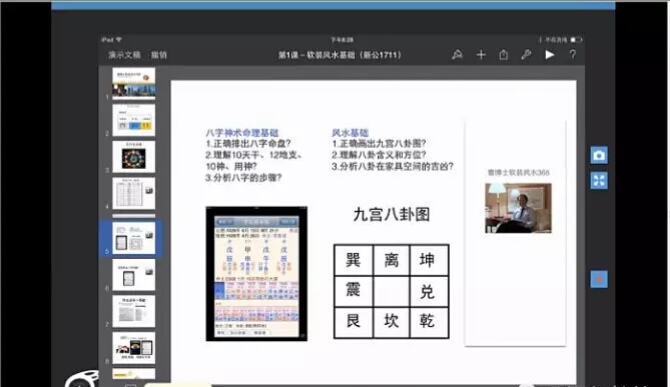Click the blue record button icon
This screenshot has width=670, height=387.
click(x=599, y=279)
